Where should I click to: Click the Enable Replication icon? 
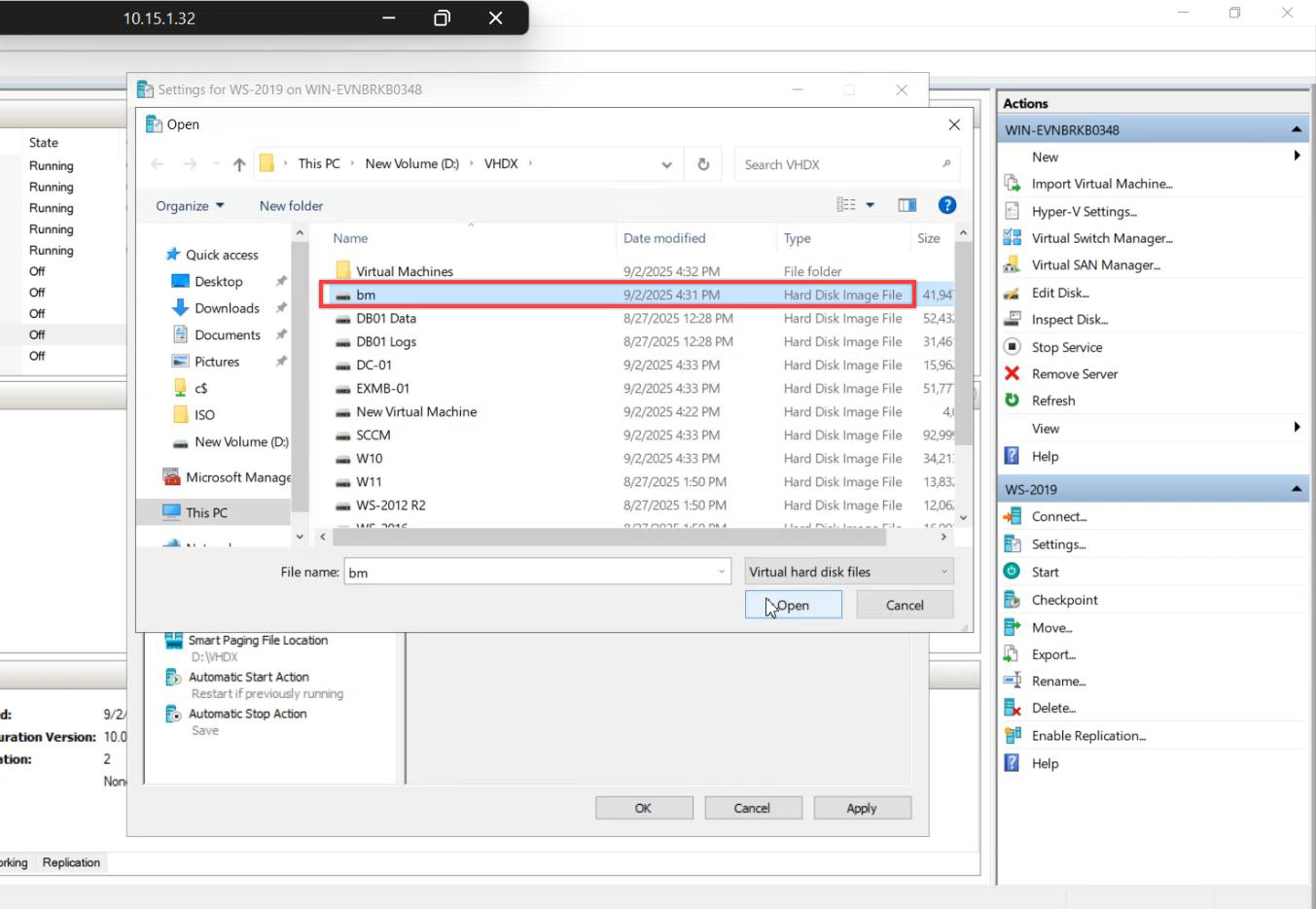point(1012,736)
